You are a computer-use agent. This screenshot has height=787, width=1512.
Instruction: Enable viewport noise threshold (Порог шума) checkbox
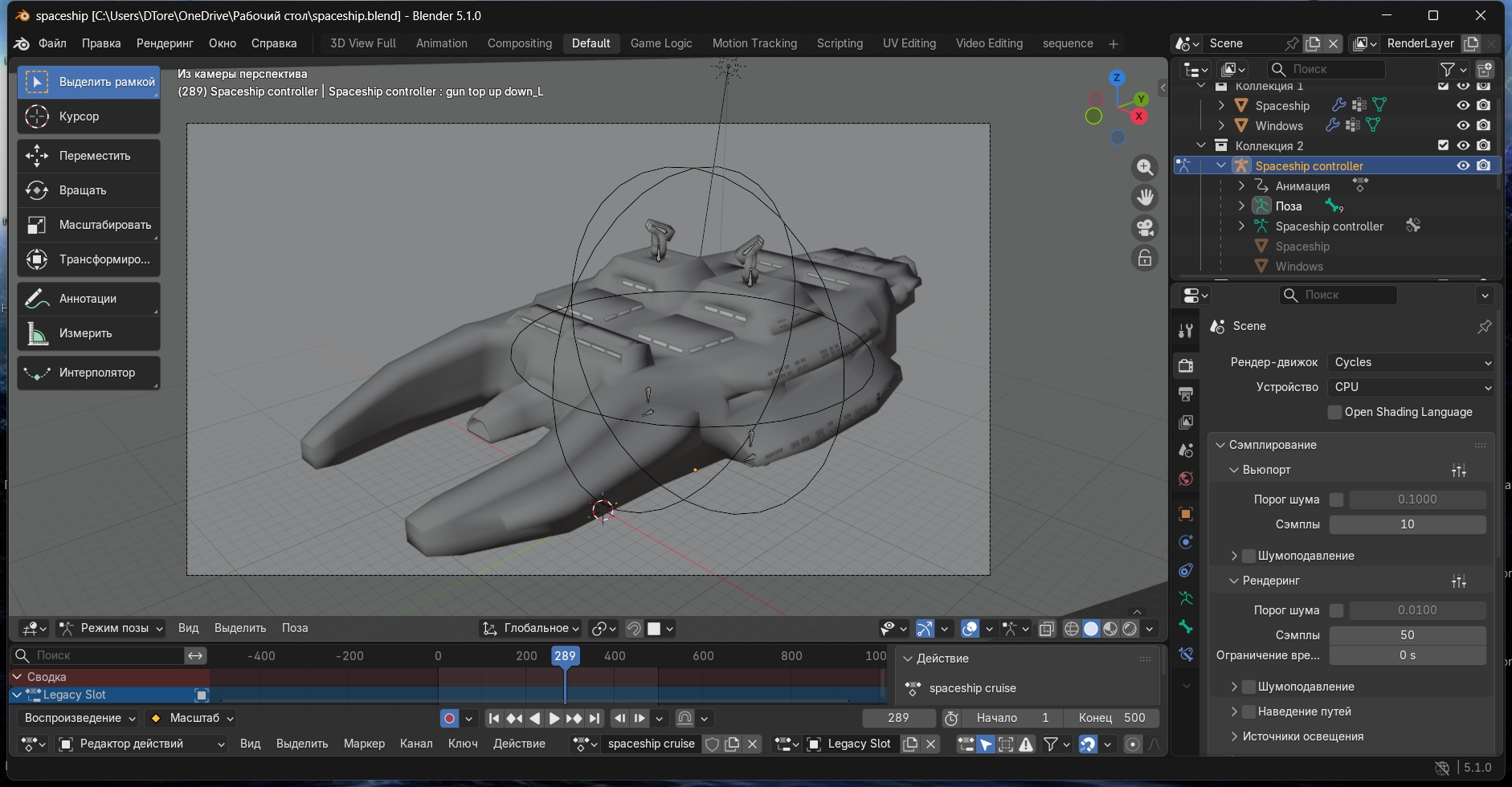[x=1336, y=500]
